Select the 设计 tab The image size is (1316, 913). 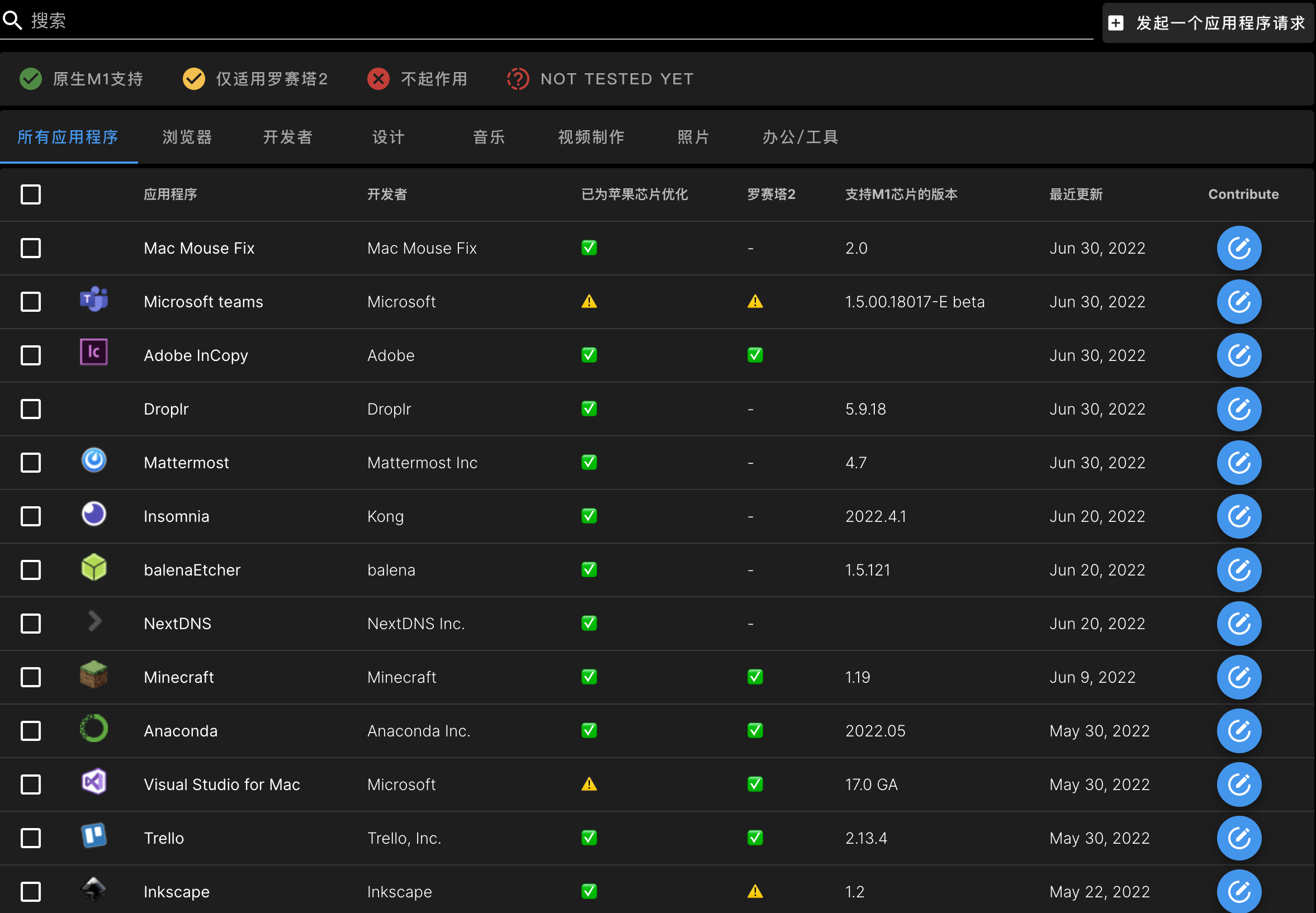(x=389, y=137)
